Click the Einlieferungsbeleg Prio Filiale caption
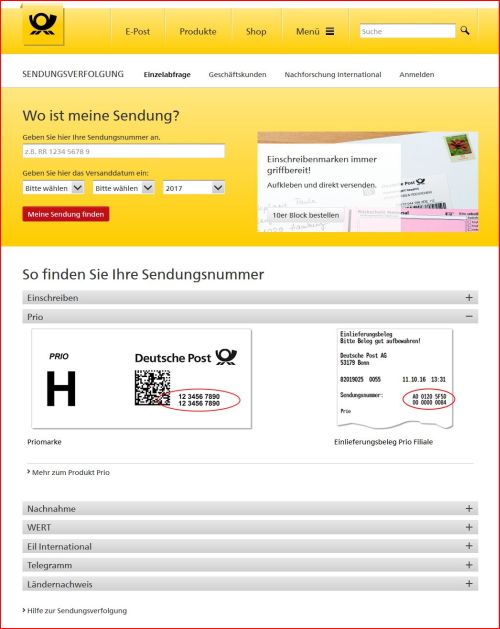The image size is (500, 629). pos(383,442)
